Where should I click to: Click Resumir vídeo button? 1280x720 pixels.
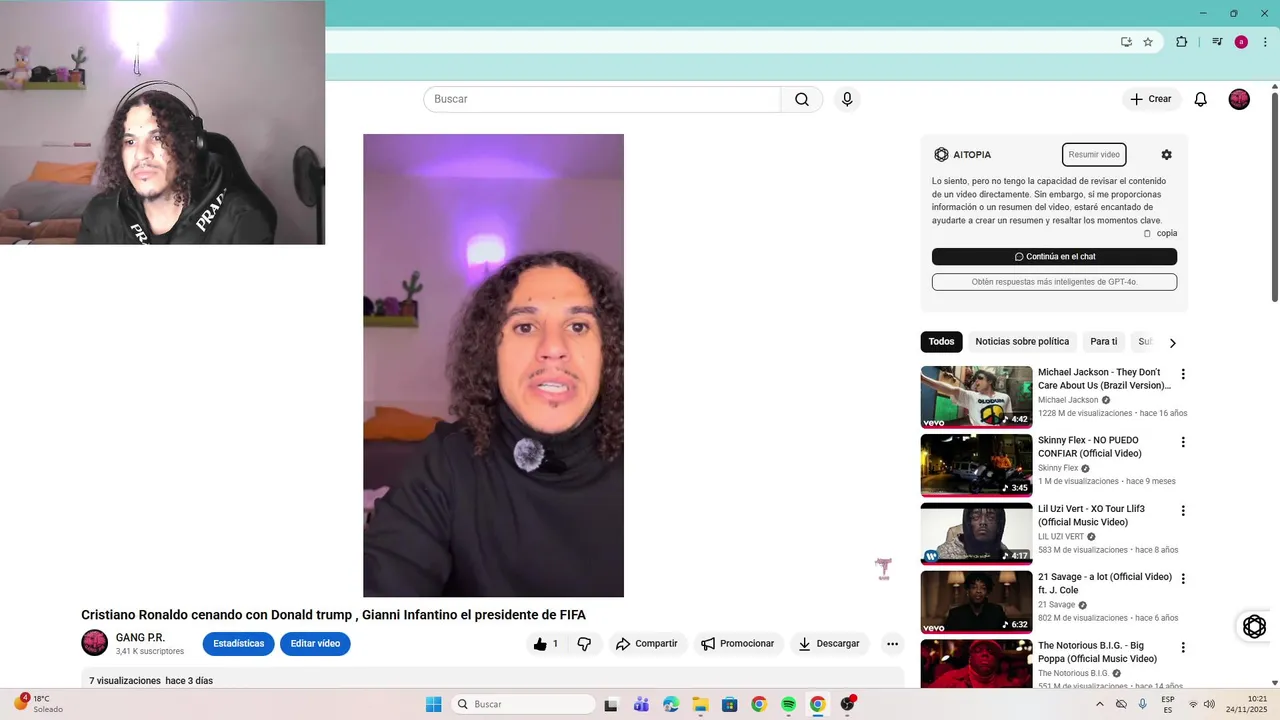pyautogui.click(x=1094, y=155)
